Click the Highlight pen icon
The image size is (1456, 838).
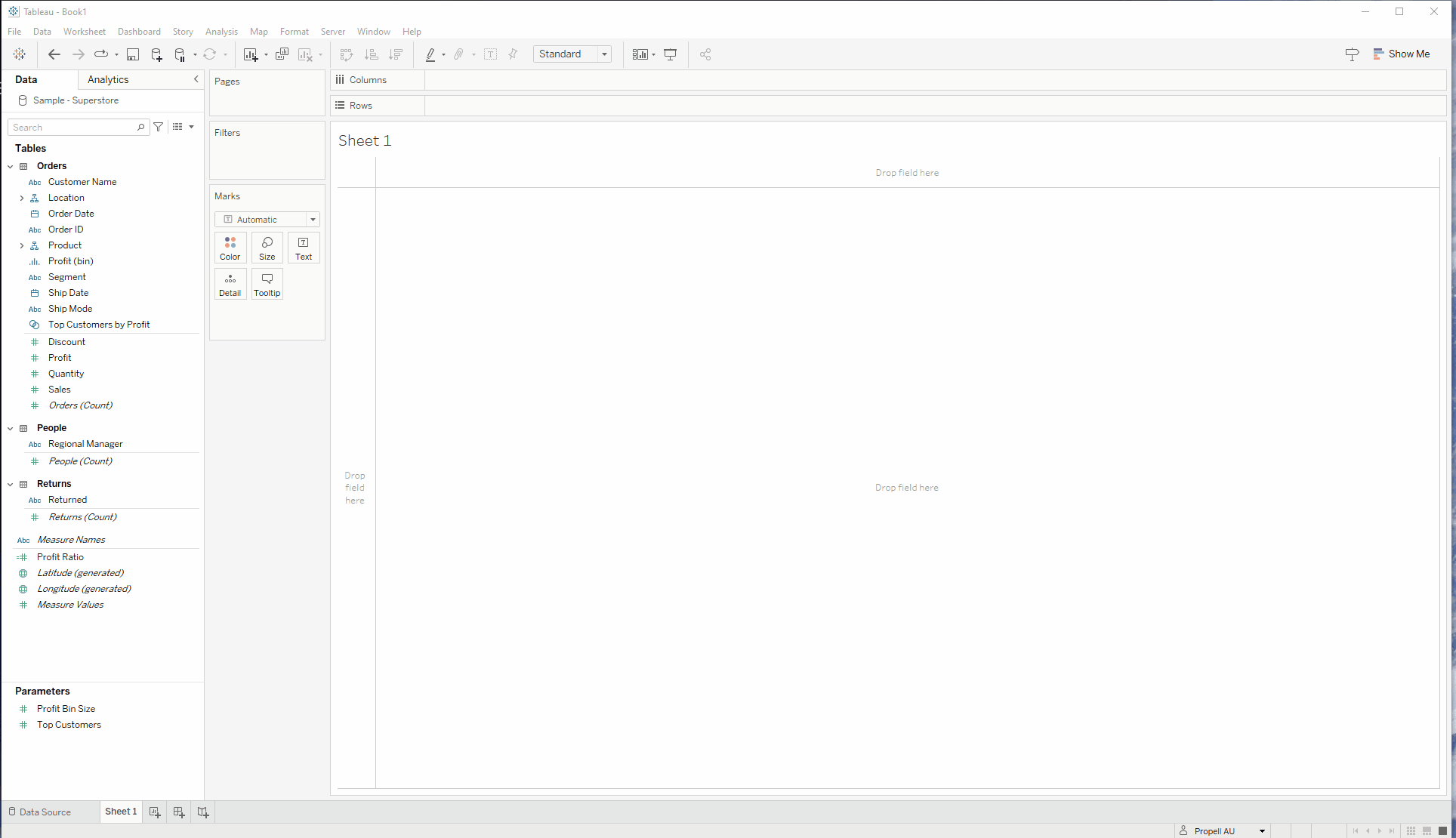point(430,54)
